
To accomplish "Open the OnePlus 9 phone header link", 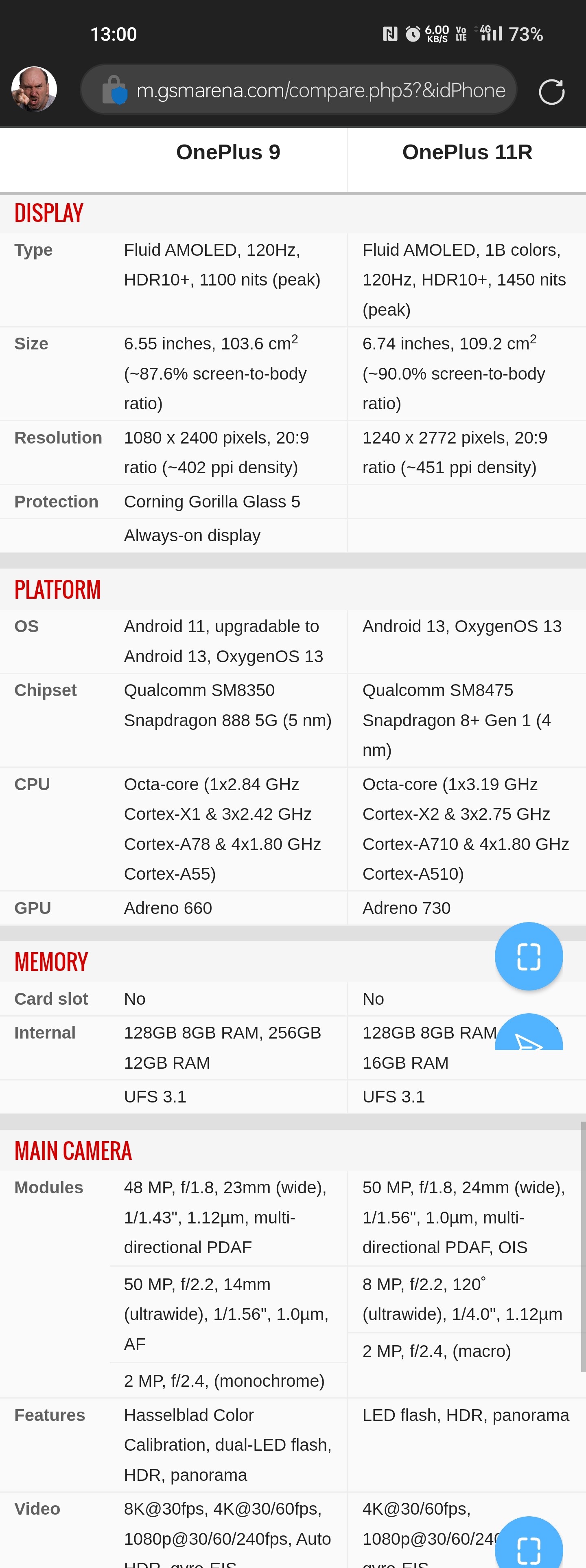I will (x=228, y=152).
